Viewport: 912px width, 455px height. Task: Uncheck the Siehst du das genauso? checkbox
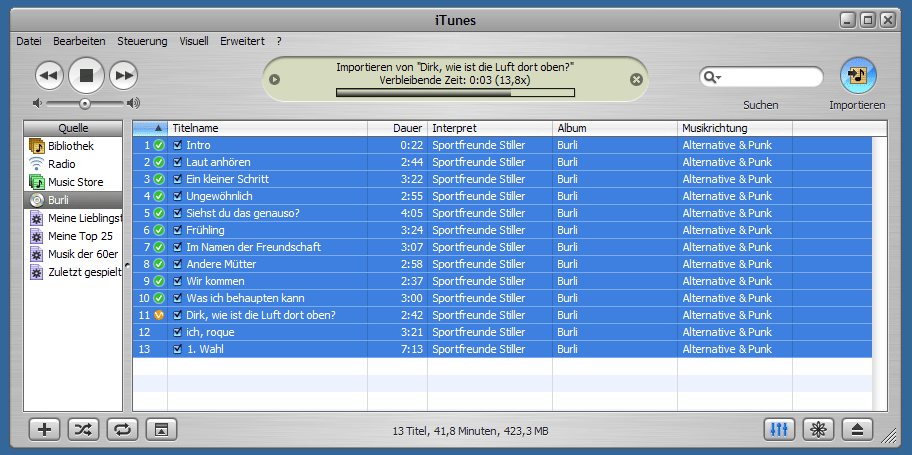[177, 213]
